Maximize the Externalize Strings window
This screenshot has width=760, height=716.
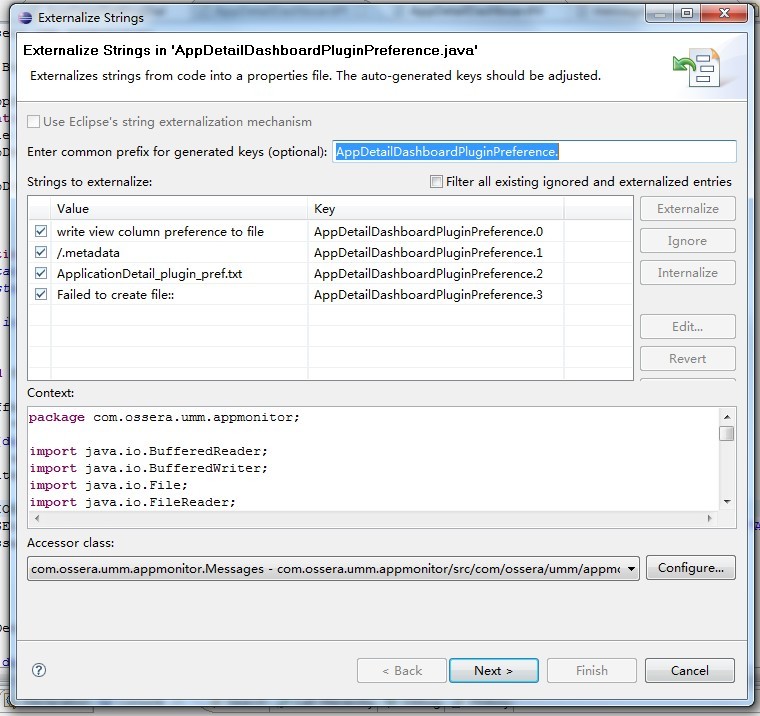[687, 14]
